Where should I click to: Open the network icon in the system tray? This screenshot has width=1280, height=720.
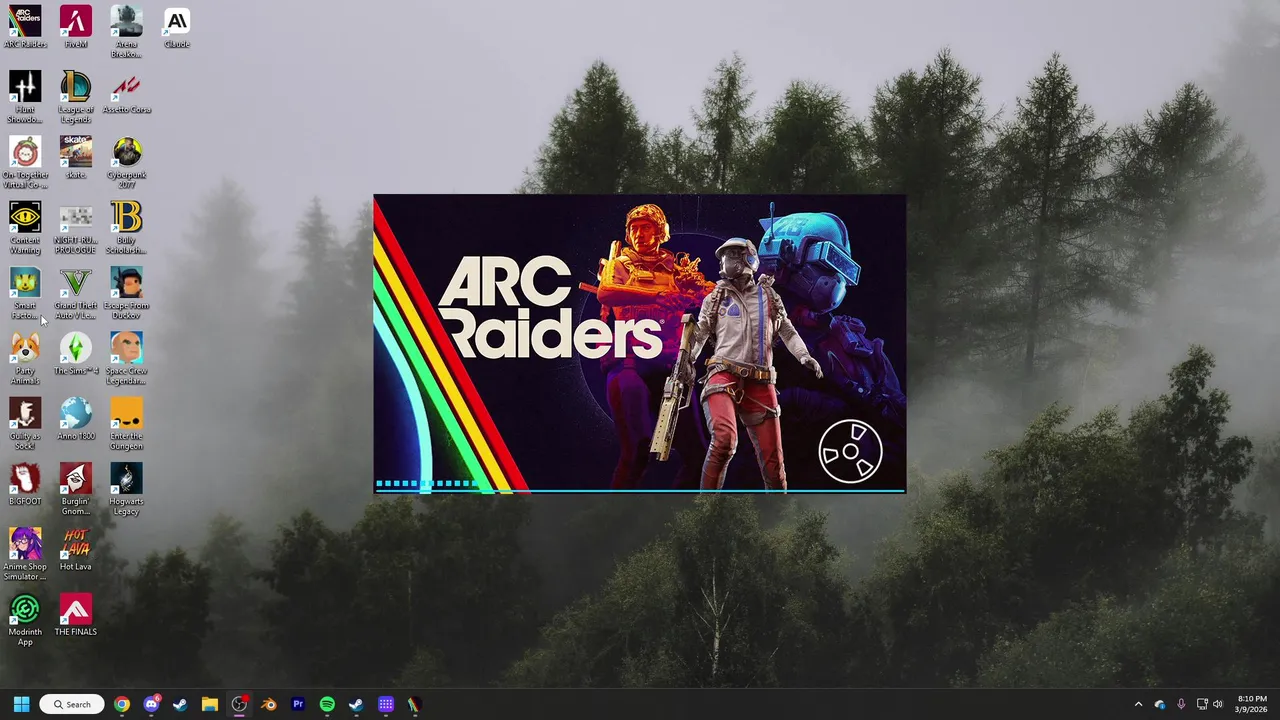pos(1202,704)
